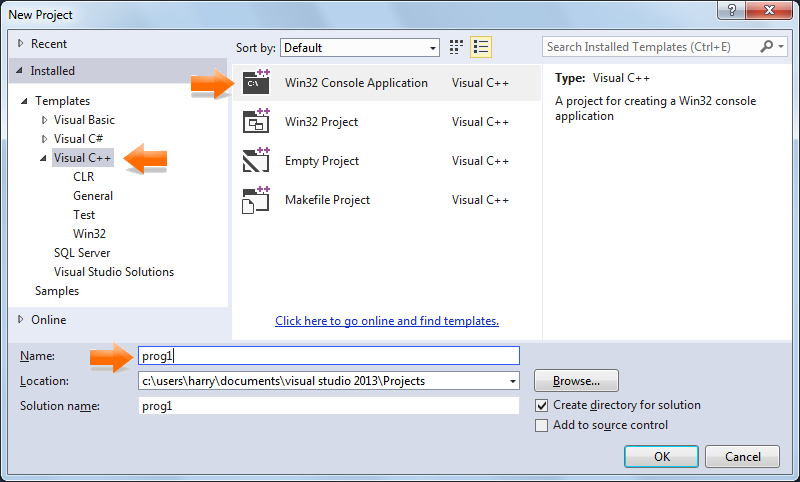Screen dimensions: 800x482
Task: Select the Win32 Project template icon
Action: coord(256,122)
